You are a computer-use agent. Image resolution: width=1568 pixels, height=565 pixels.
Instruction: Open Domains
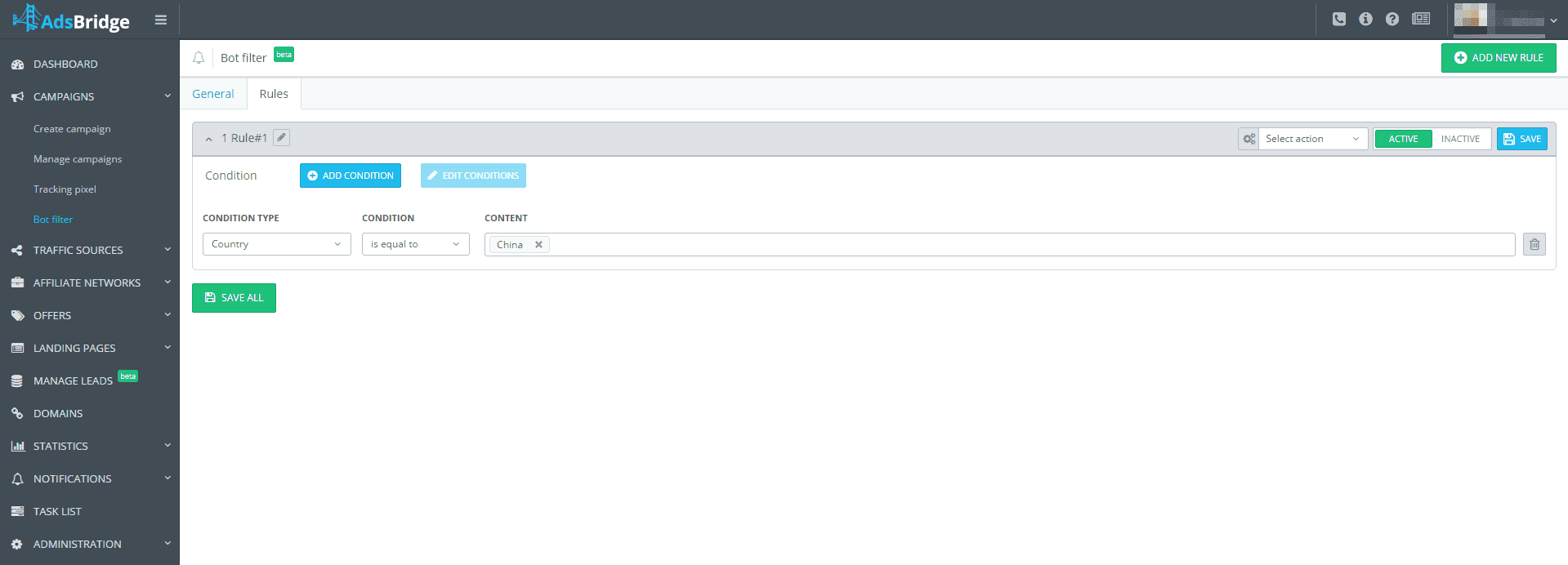[x=58, y=413]
